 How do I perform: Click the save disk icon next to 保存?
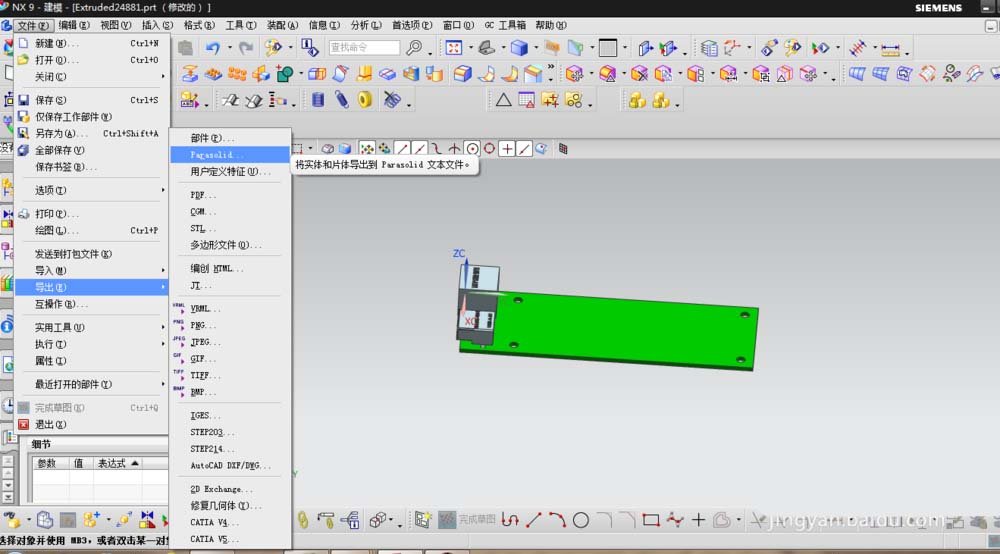click(24, 100)
